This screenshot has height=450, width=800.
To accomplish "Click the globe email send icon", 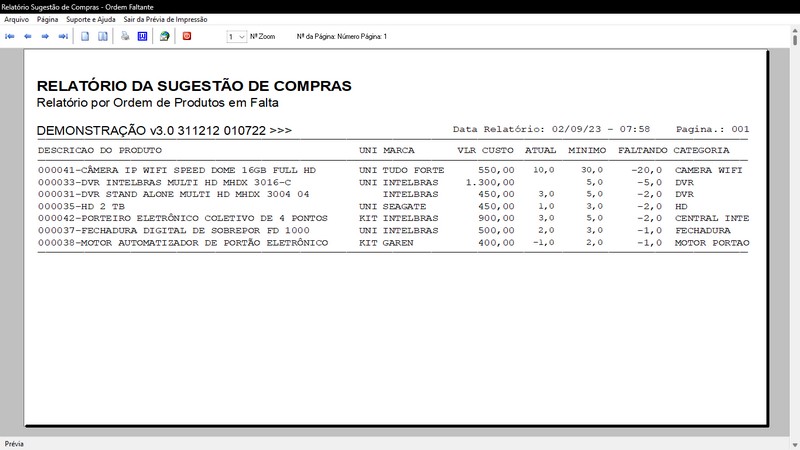I will pos(164,36).
